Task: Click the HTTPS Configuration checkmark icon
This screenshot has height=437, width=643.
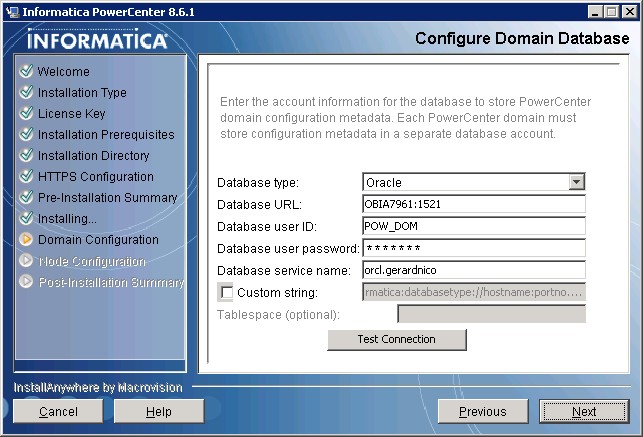Action: click(26, 176)
